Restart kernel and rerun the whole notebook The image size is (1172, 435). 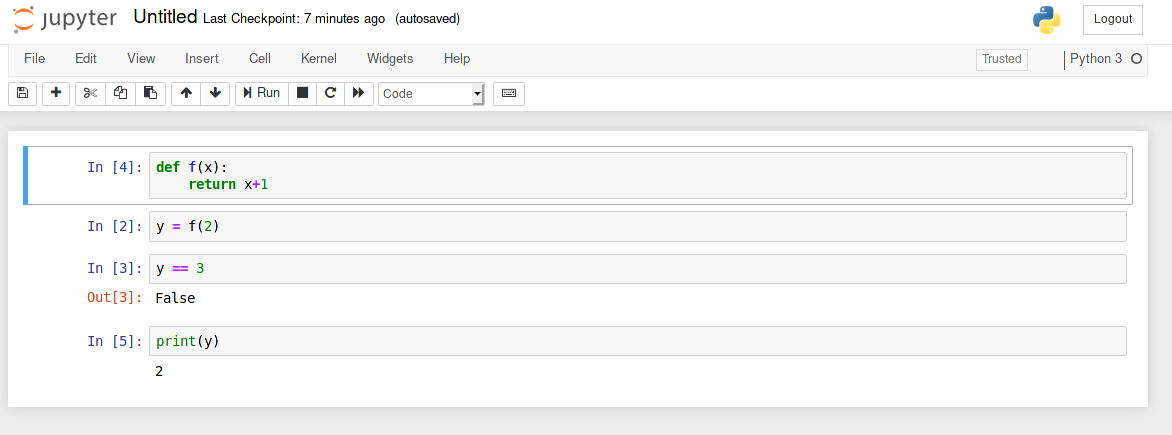pyautogui.click(x=358, y=93)
